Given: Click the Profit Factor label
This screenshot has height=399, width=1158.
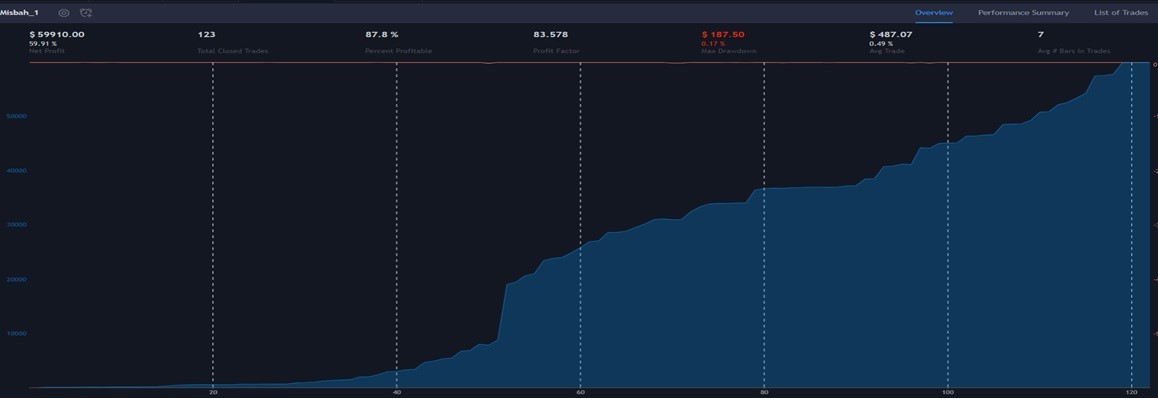Looking at the screenshot, I should coord(555,51).
